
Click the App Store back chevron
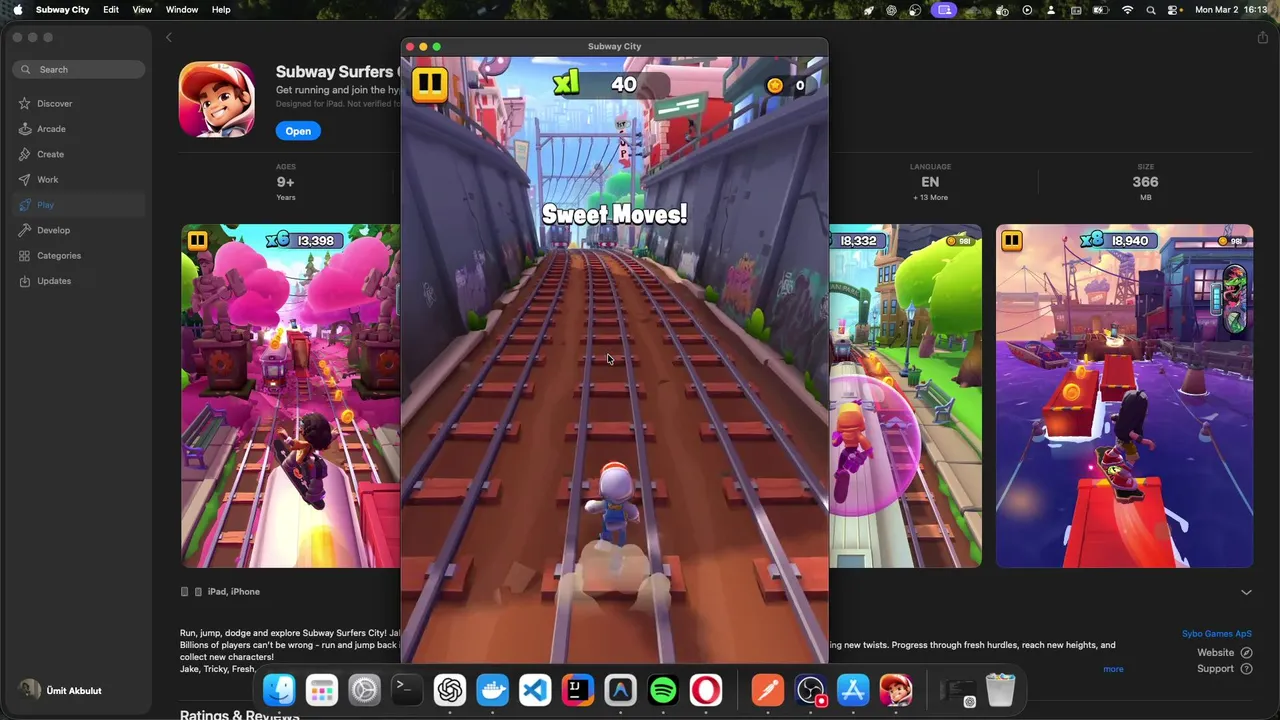169,37
